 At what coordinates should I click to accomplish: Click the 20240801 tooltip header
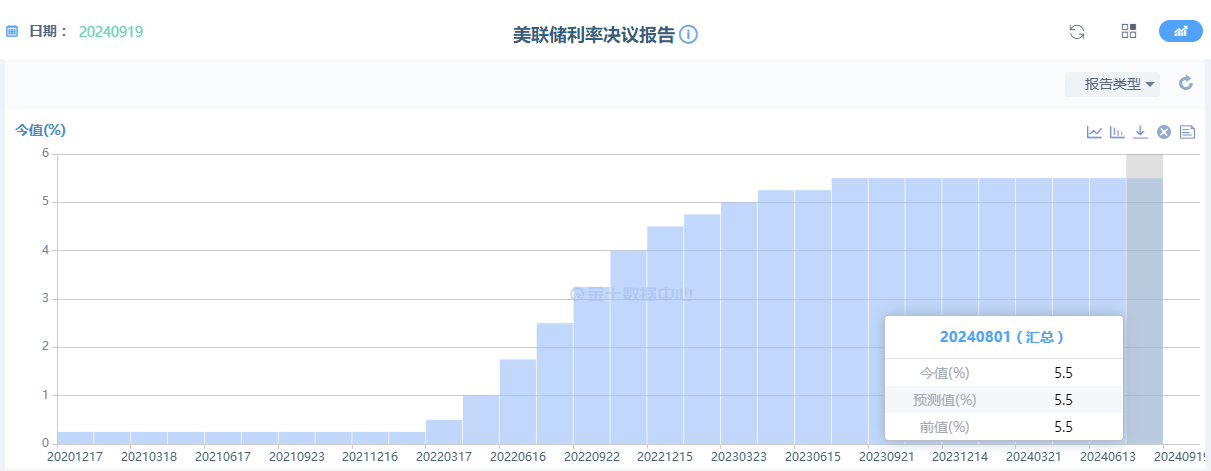1002,337
